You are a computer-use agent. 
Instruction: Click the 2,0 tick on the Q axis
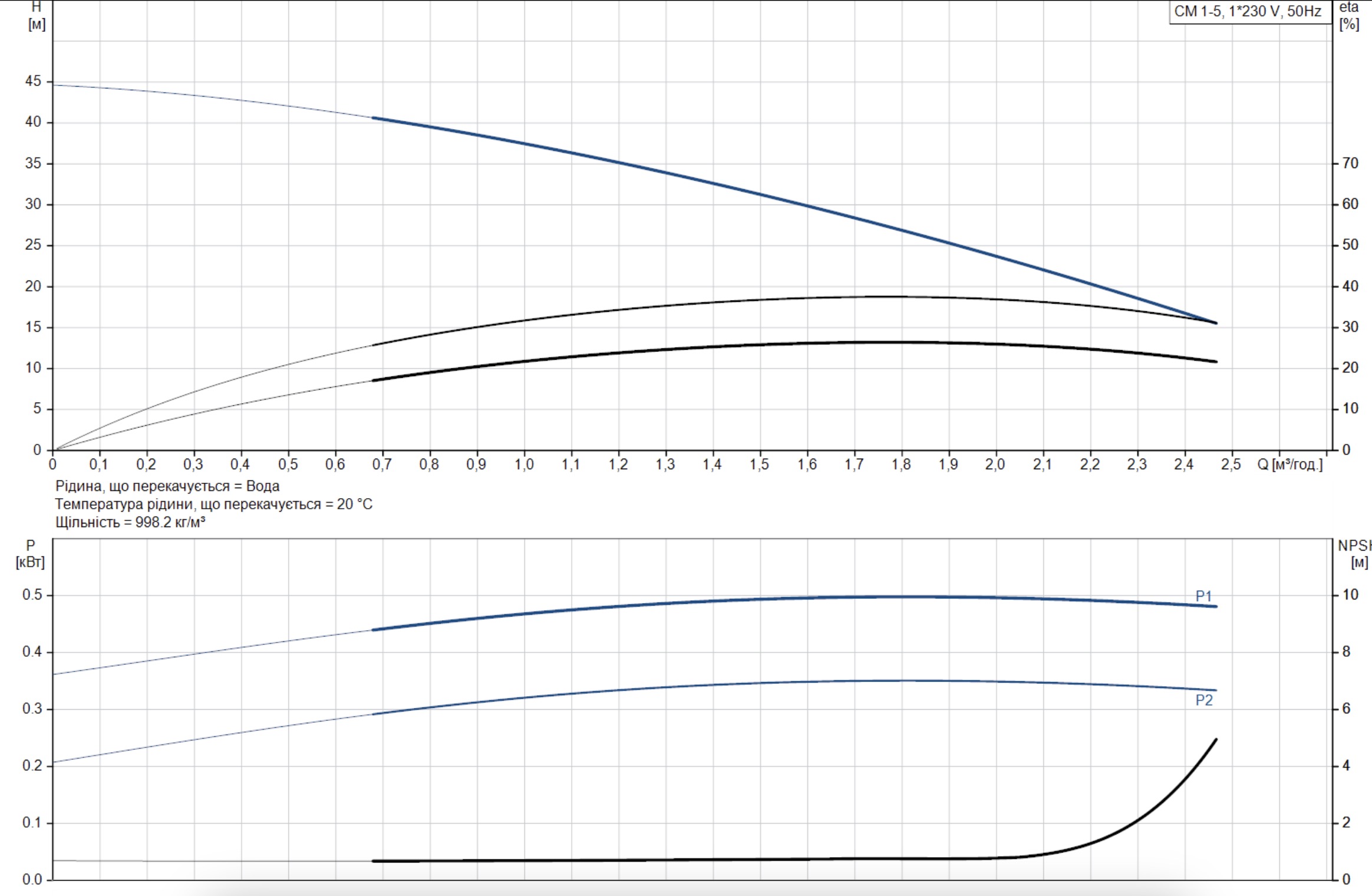(995, 465)
